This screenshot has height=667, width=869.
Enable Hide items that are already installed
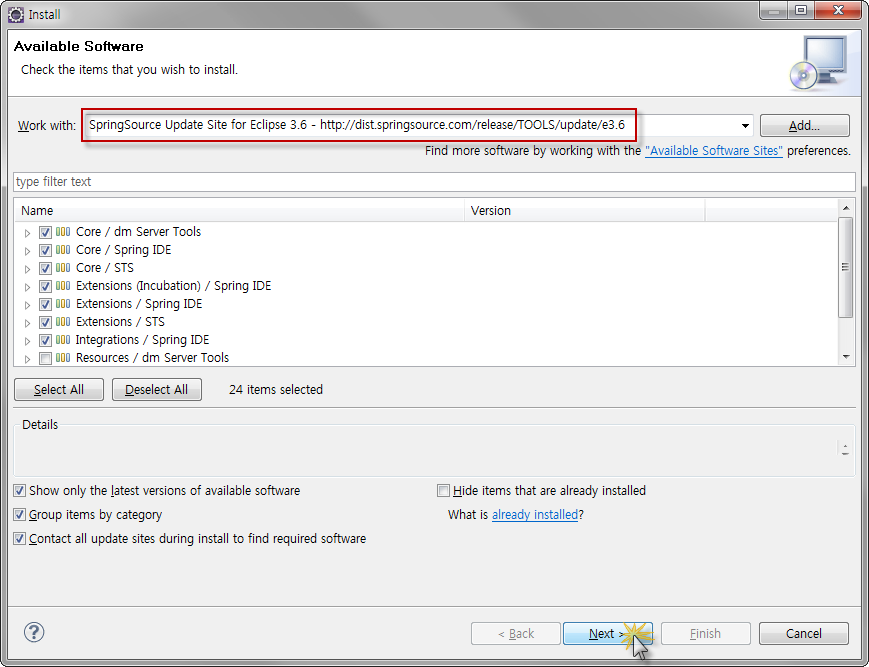pyautogui.click(x=443, y=491)
